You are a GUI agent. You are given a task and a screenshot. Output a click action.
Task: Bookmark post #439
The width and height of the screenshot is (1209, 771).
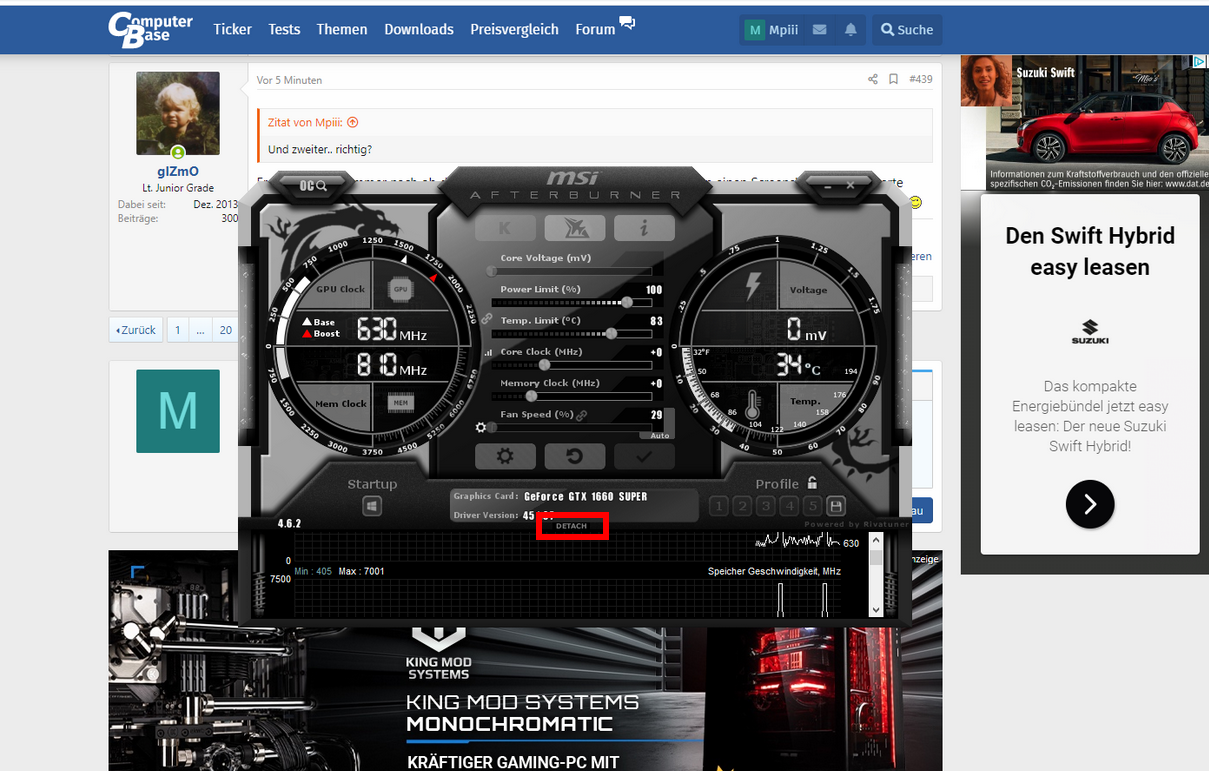click(894, 79)
